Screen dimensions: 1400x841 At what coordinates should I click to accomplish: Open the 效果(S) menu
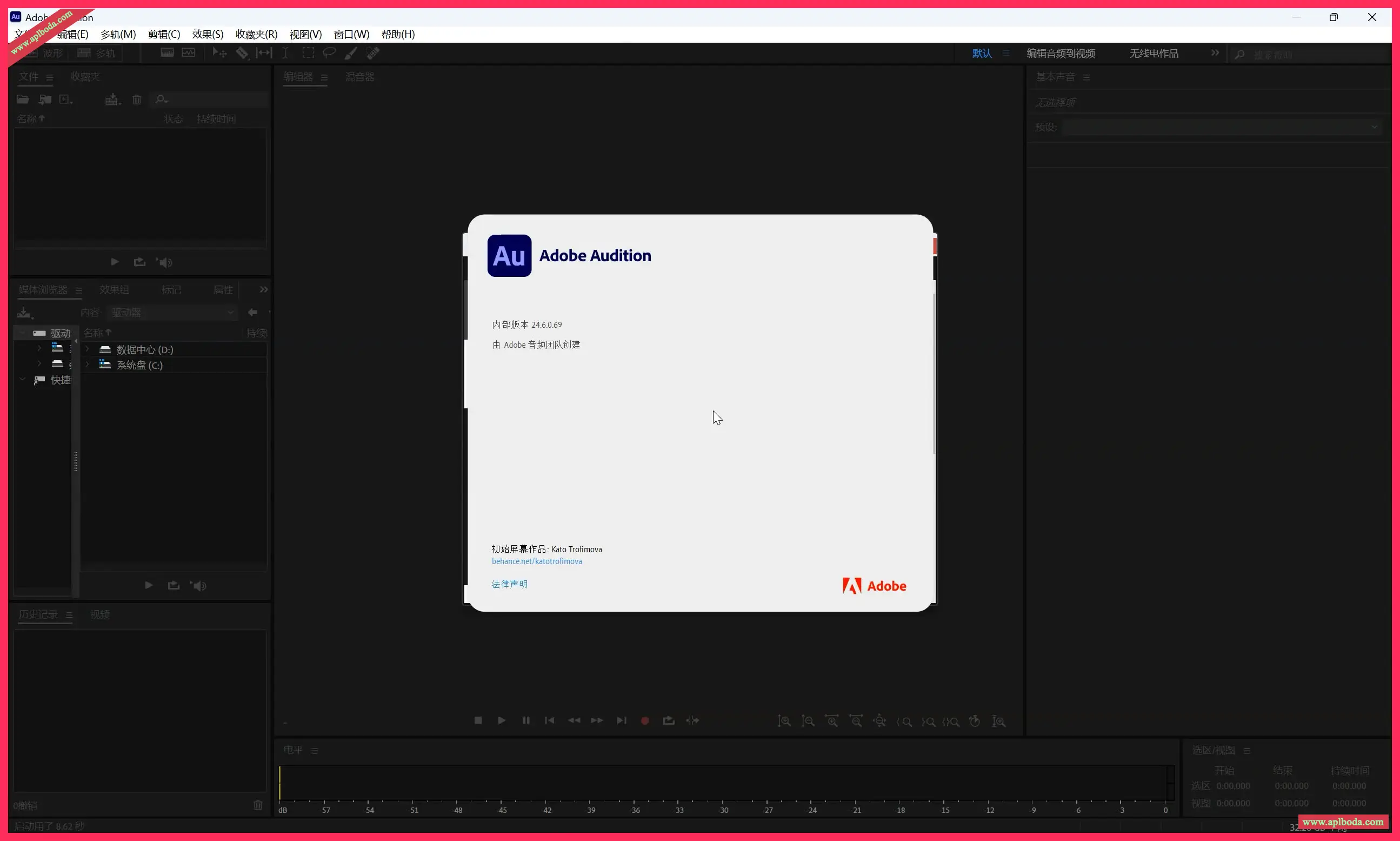click(x=207, y=35)
